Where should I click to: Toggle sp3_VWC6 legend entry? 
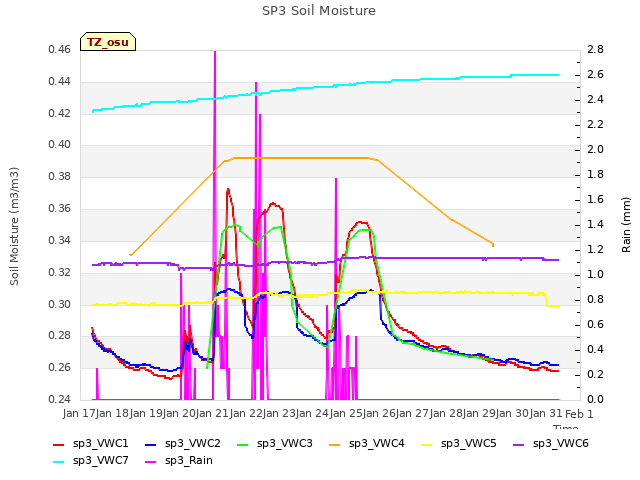(551, 444)
